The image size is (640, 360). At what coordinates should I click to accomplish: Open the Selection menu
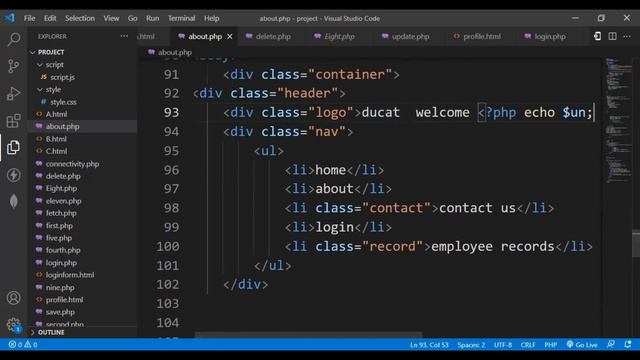click(80, 18)
